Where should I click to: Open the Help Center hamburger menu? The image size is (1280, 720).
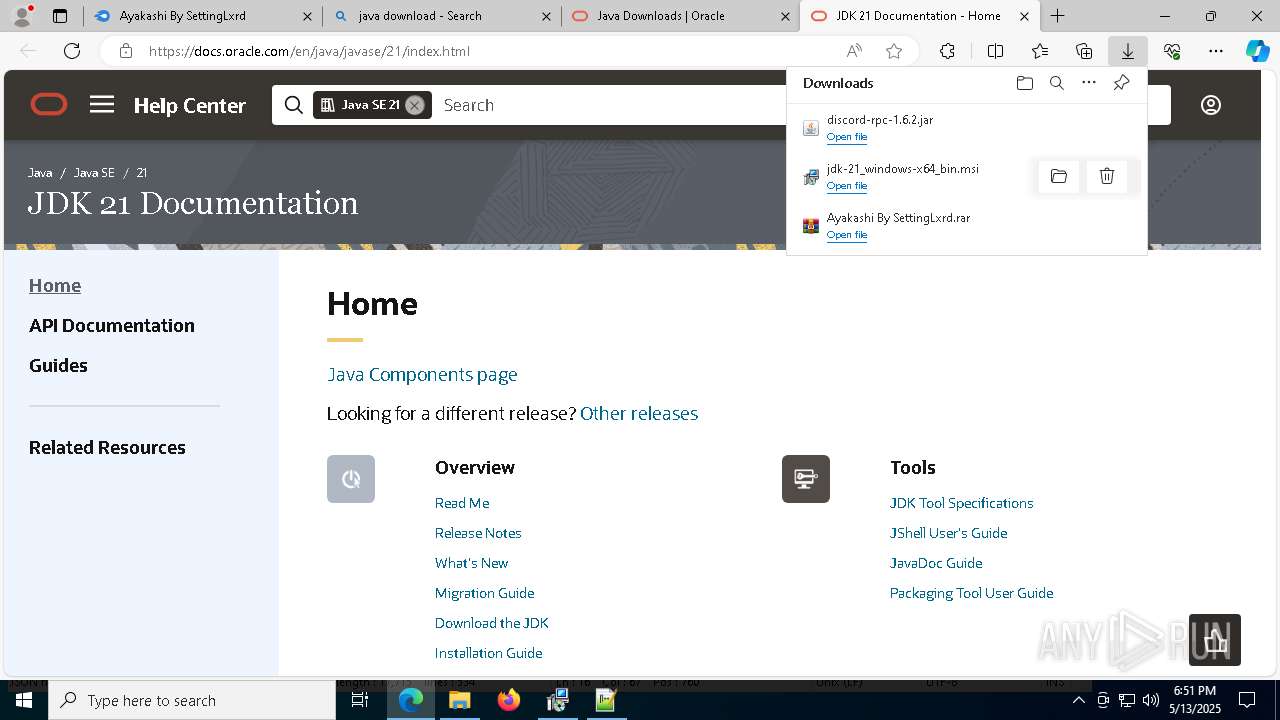tap(102, 105)
